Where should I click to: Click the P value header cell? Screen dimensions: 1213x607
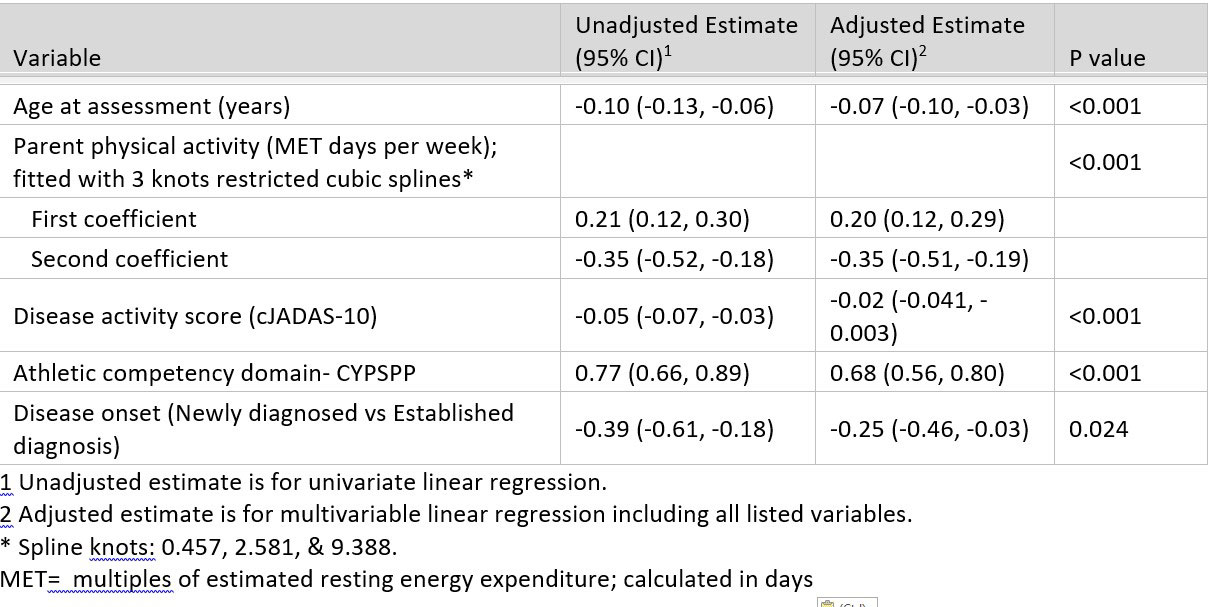coord(1107,58)
